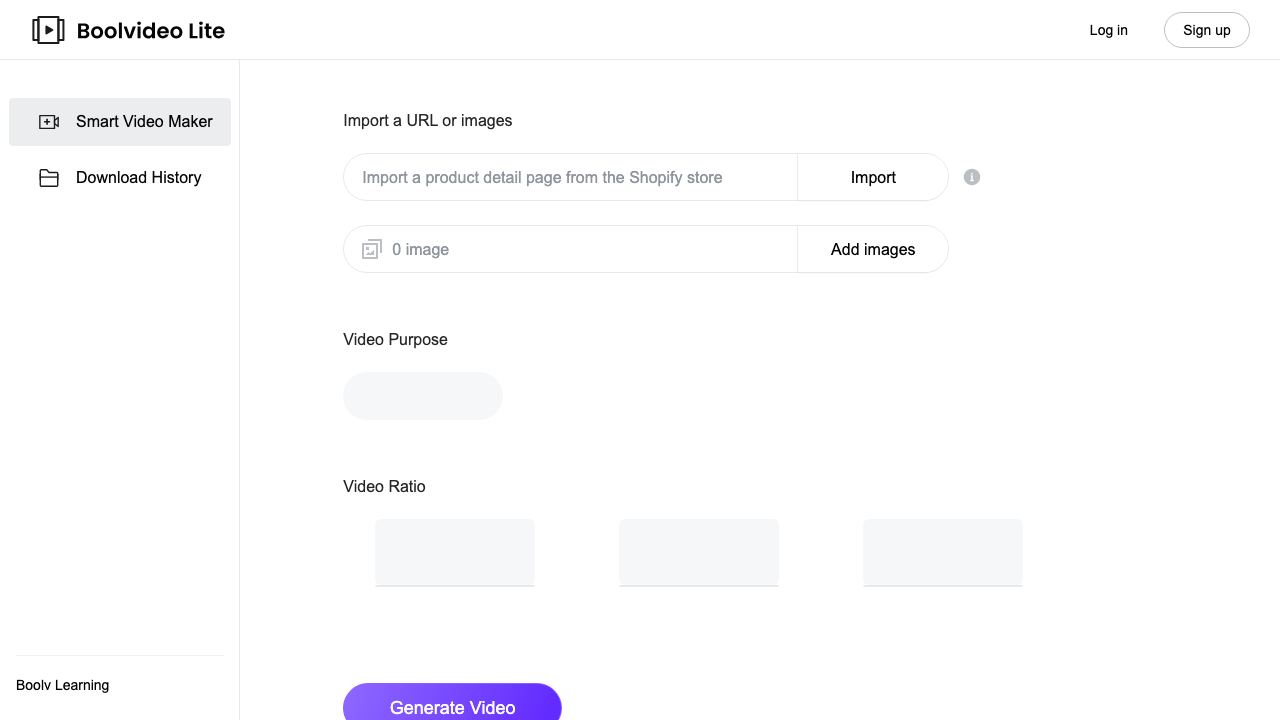The height and width of the screenshot is (720, 1280).
Task: Click the Download History folder icon
Action: [49, 178]
